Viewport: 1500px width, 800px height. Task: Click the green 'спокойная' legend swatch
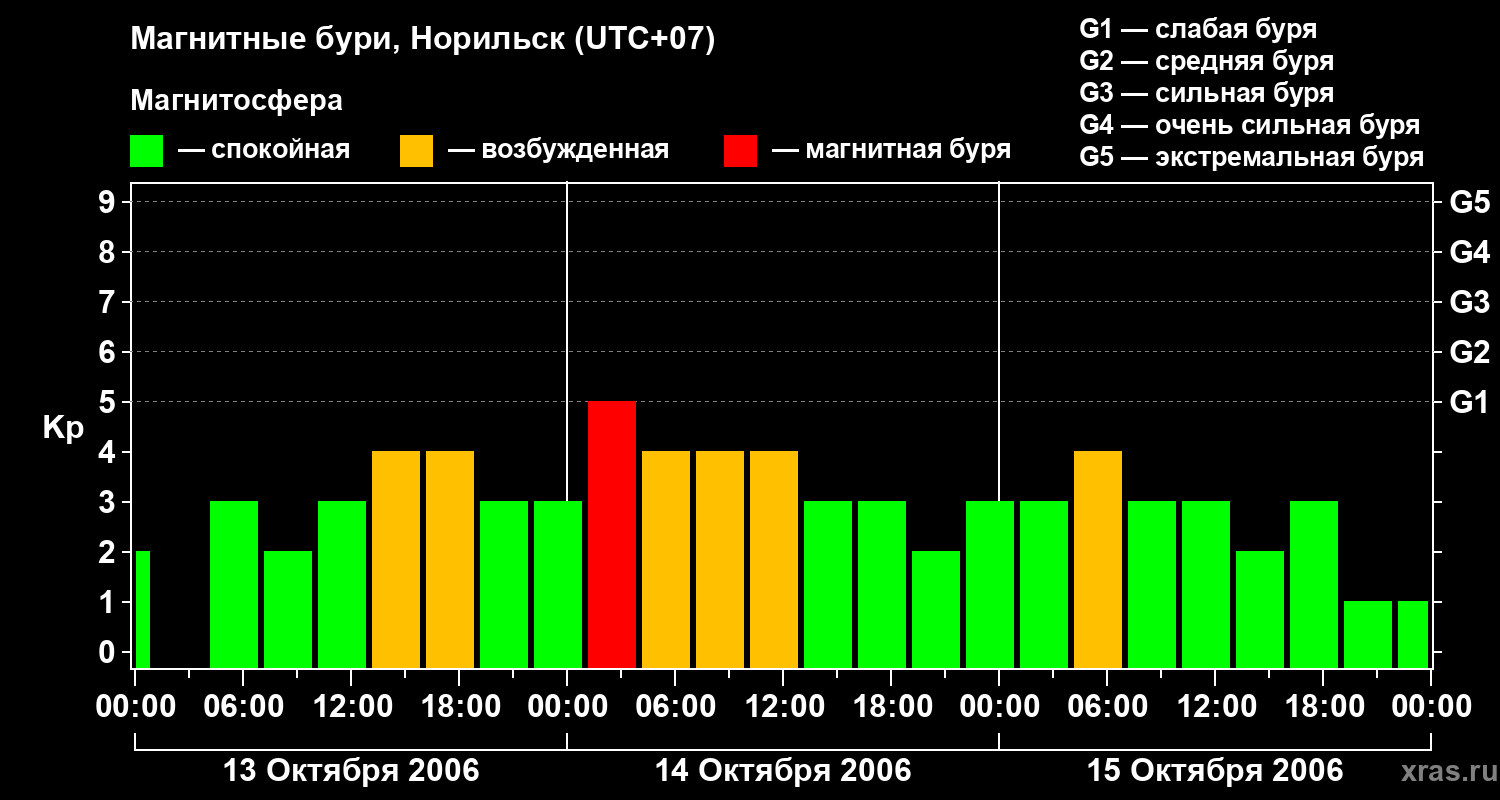tap(147, 151)
